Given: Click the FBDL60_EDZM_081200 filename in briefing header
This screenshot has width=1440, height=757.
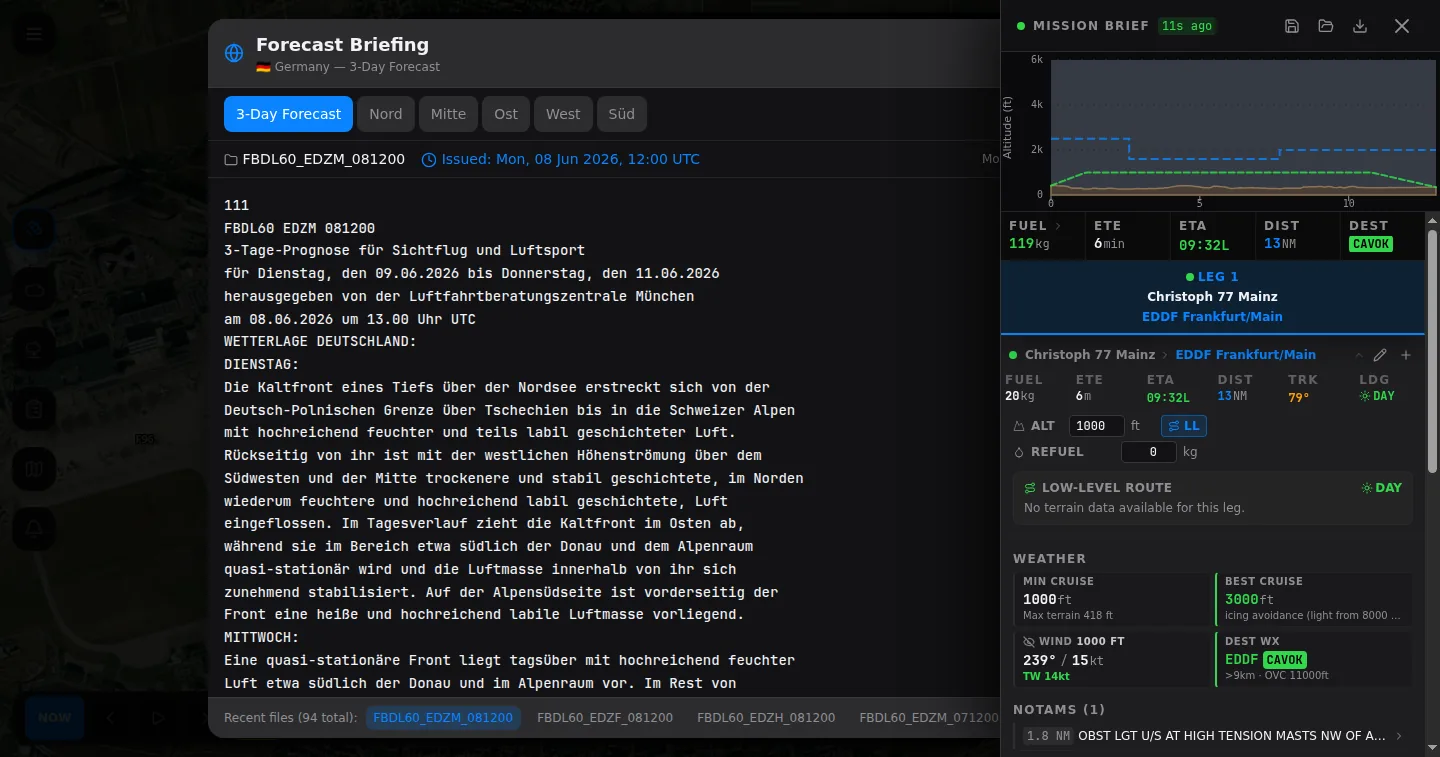Looking at the screenshot, I should click(323, 160).
